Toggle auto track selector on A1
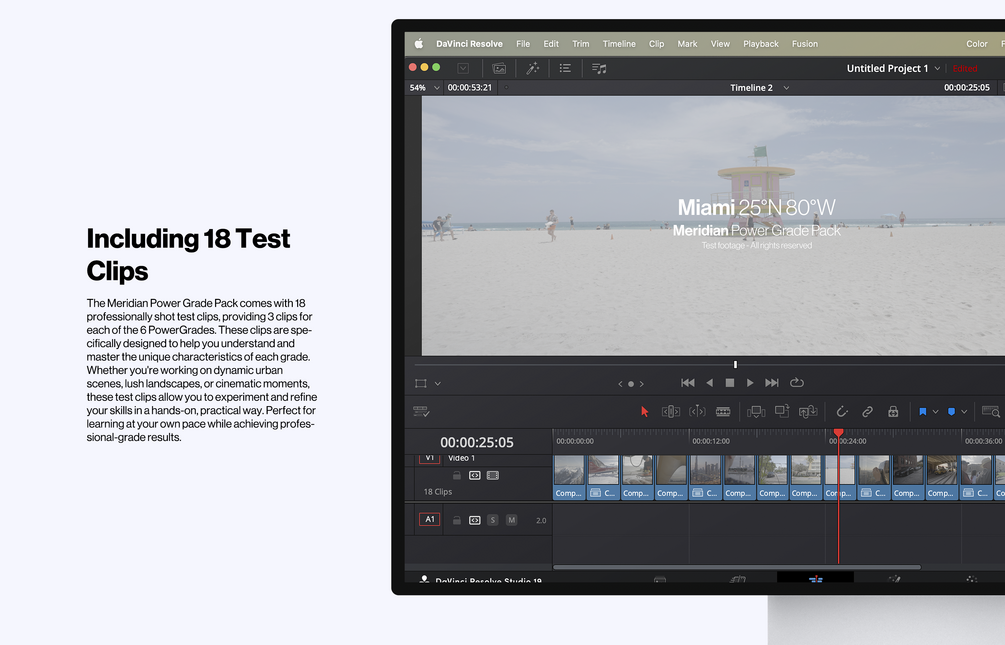1005x645 pixels. coord(474,520)
